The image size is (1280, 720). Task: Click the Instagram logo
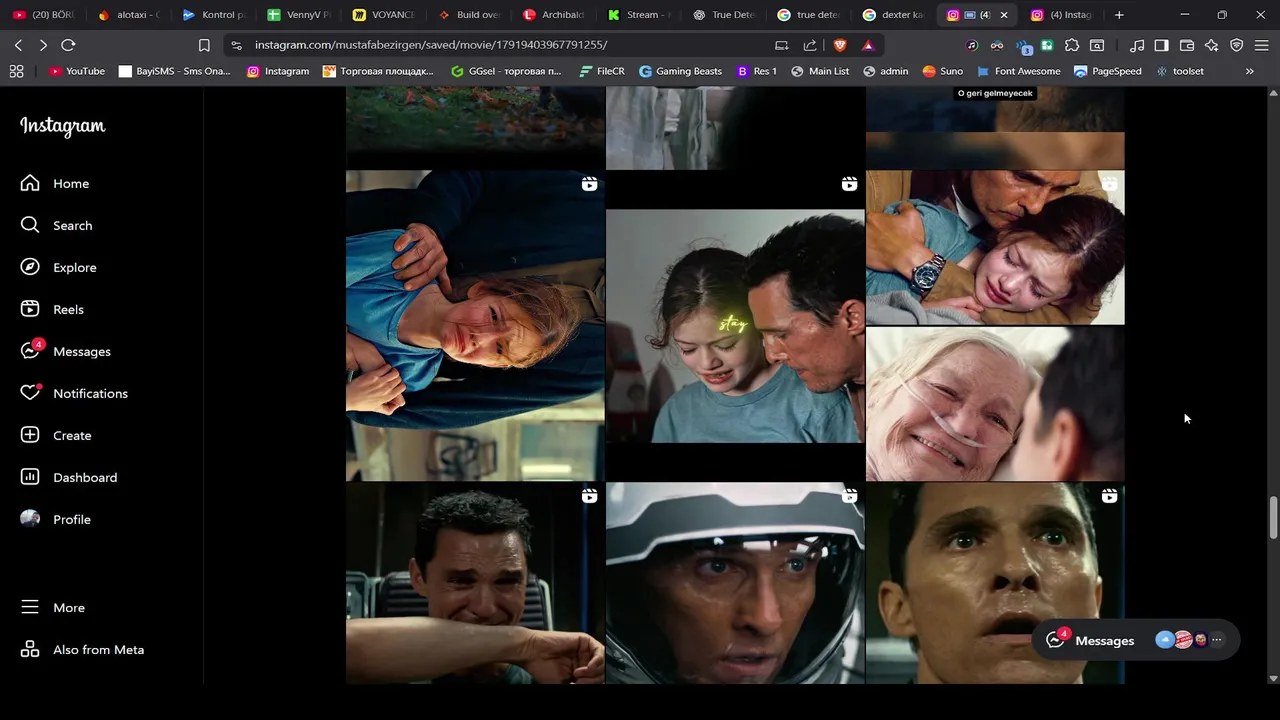pyautogui.click(x=62, y=126)
